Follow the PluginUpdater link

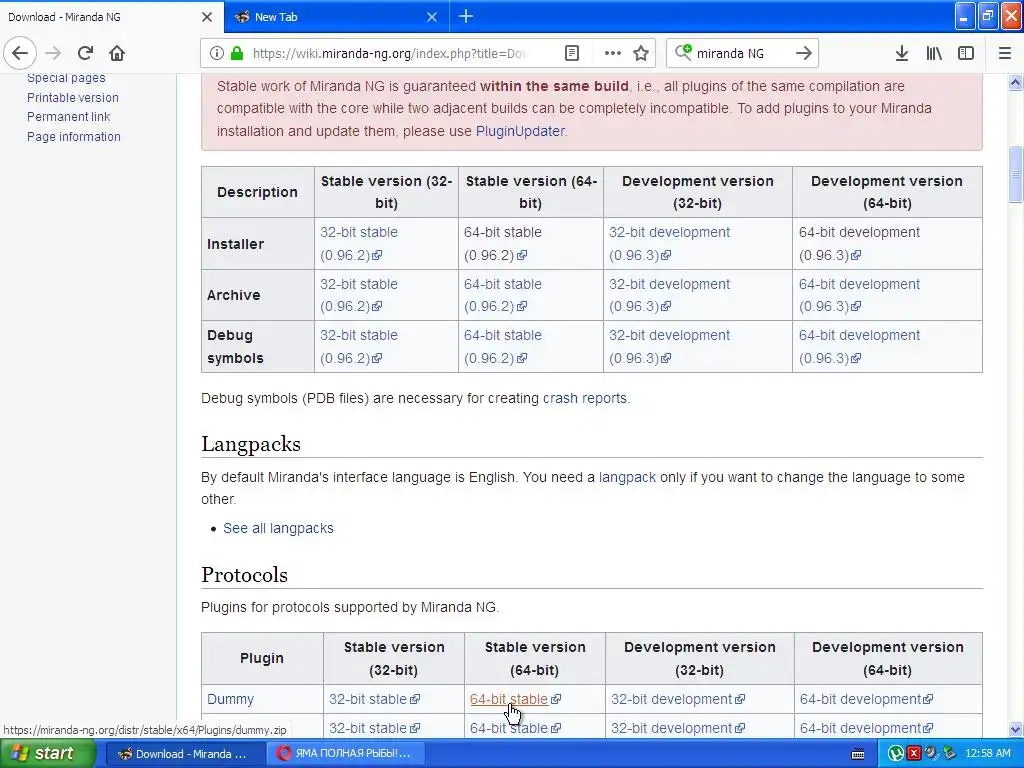pyautogui.click(x=520, y=131)
